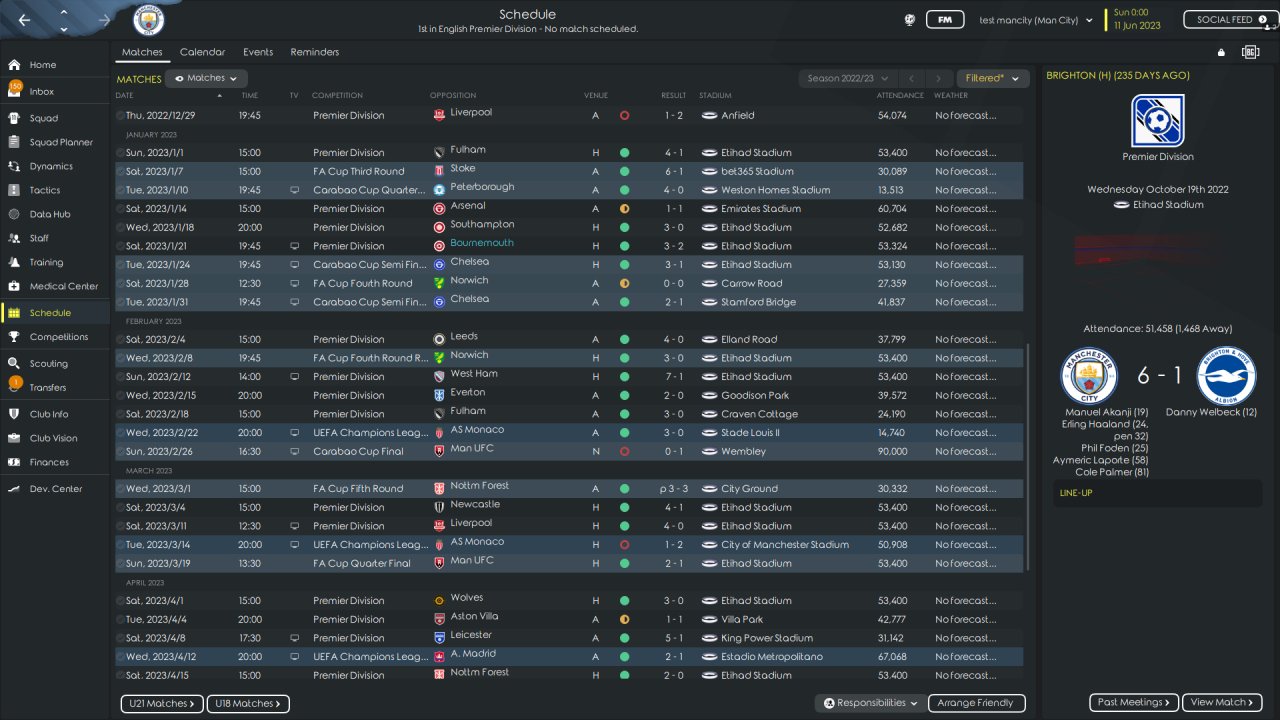This screenshot has height=720, width=1280.
Task: Click the padlock icon below Social Feed
Action: [1221, 52]
